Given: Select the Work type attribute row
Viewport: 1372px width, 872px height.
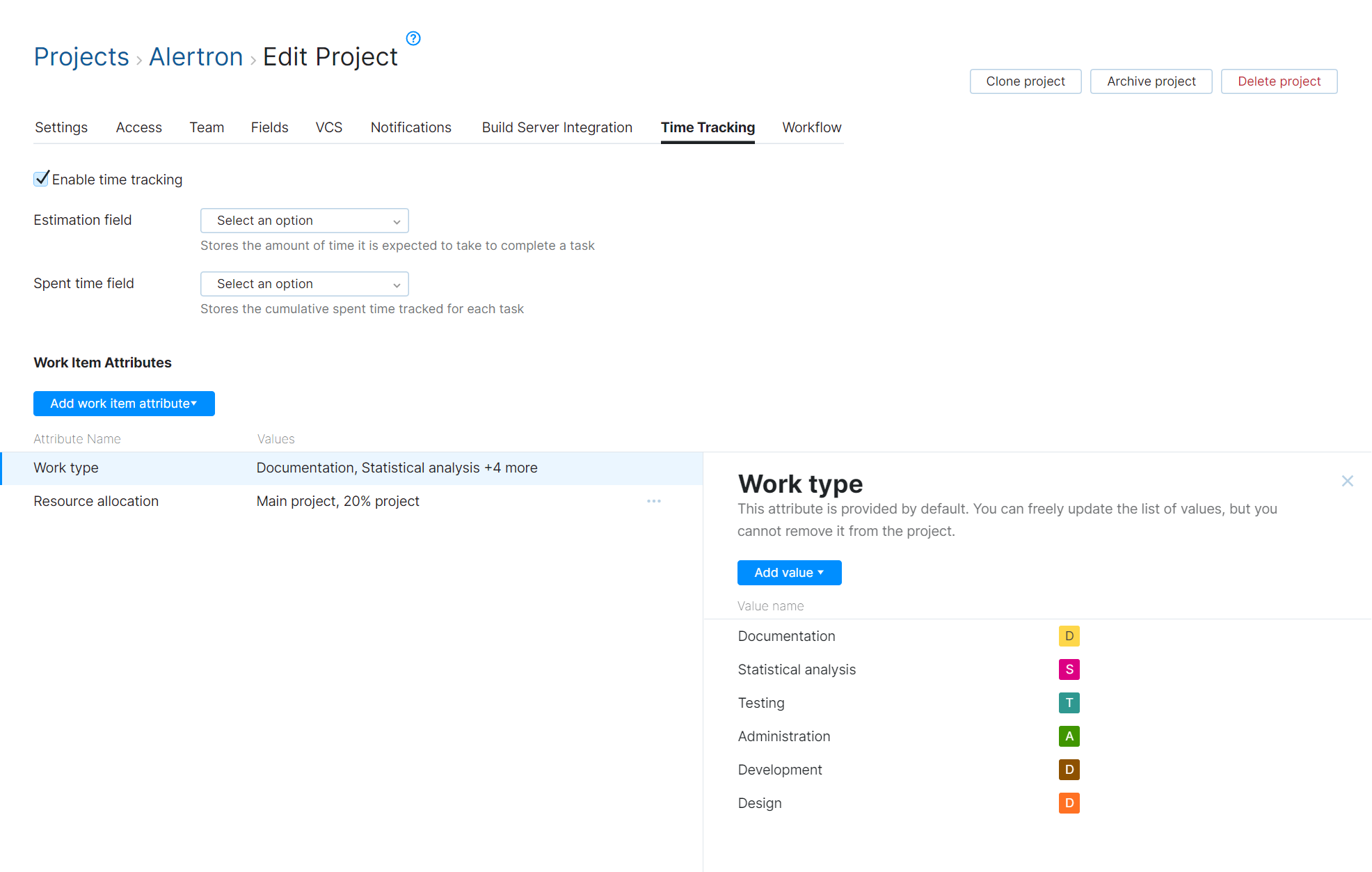Looking at the screenshot, I should 65,468.
